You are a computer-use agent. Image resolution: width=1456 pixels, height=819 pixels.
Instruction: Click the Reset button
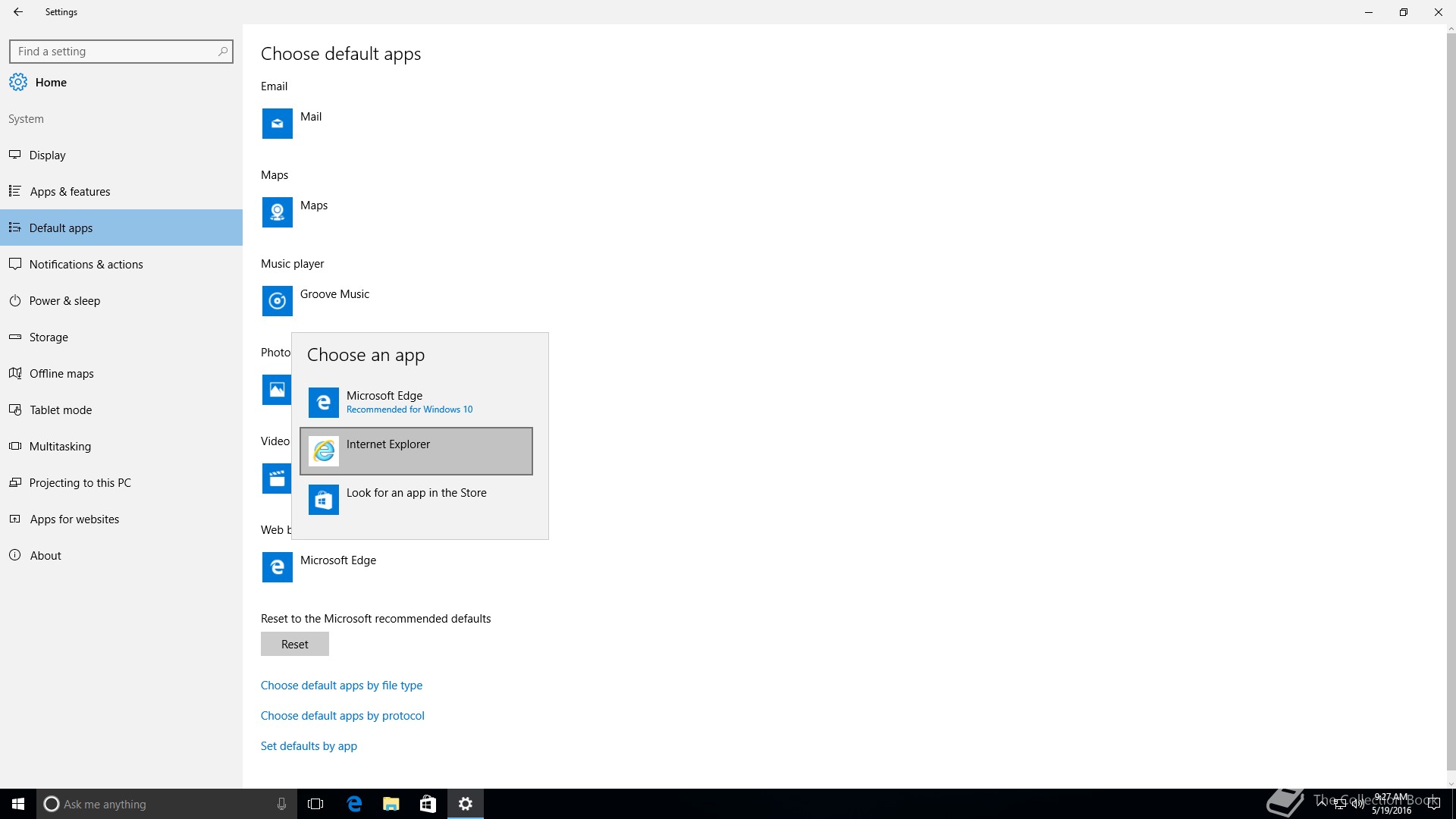pos(295,644)
